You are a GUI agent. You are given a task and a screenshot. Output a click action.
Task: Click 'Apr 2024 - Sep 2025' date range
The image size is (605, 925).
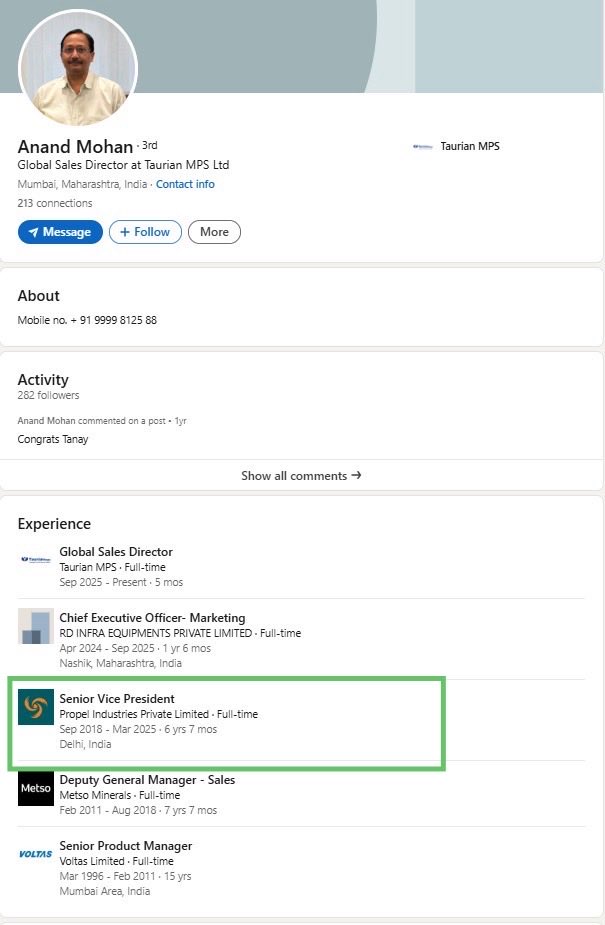click(108, 648)
